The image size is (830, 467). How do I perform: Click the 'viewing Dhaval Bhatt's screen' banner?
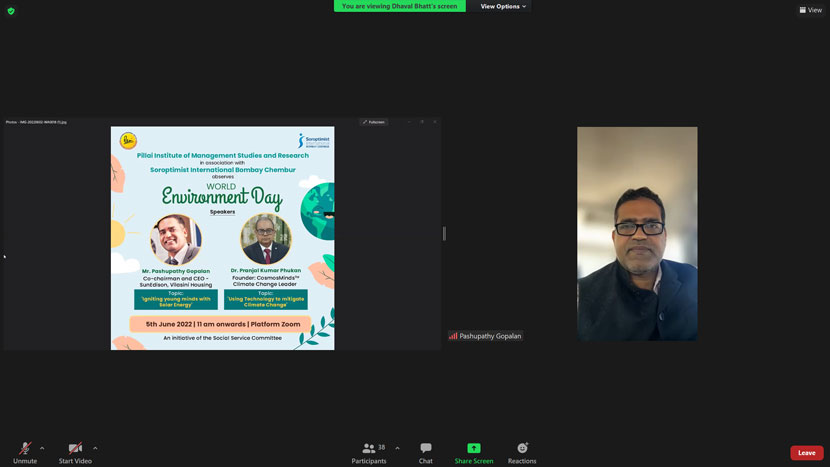[399, 6]
